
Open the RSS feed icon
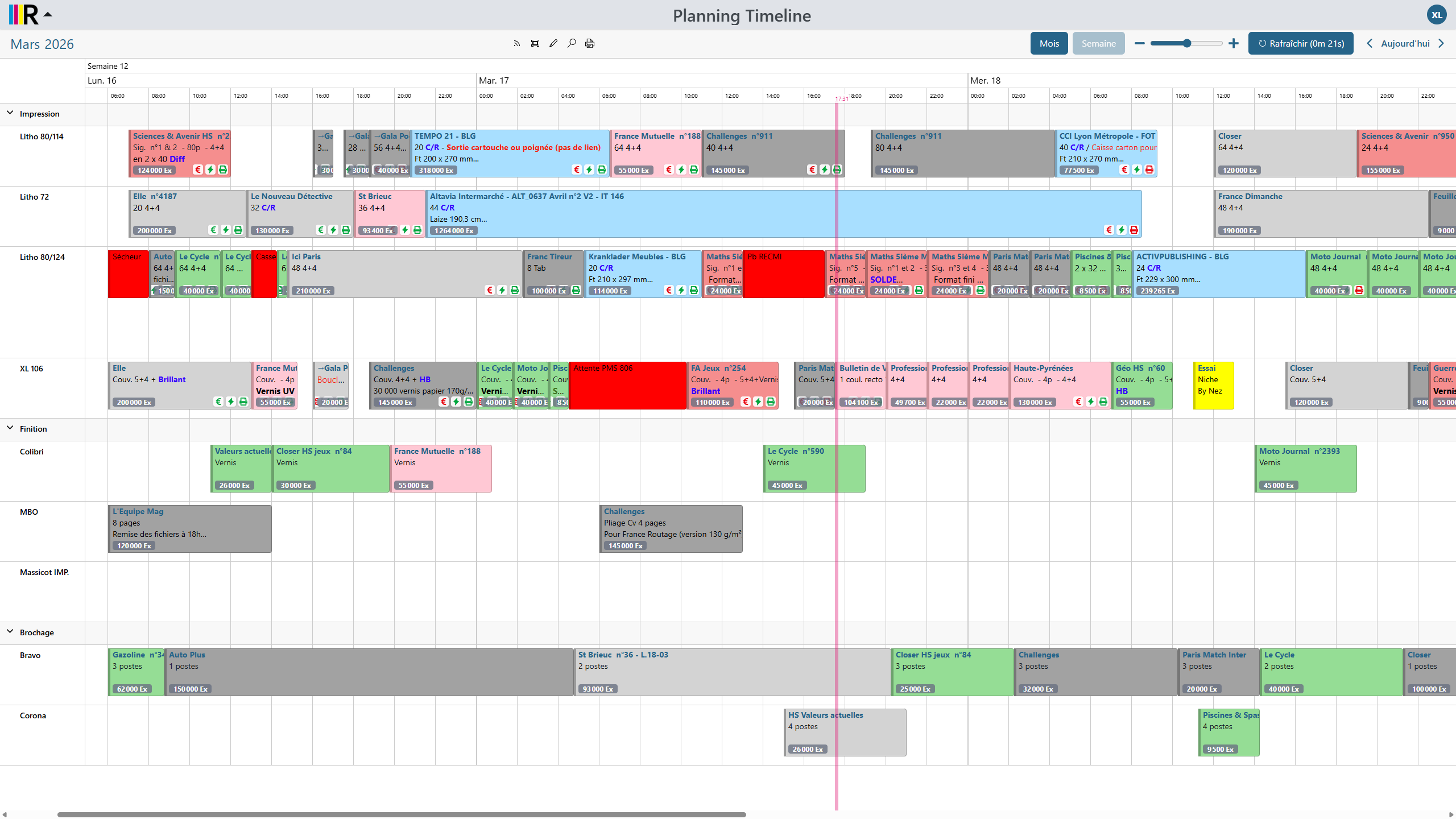pos(516,43)
